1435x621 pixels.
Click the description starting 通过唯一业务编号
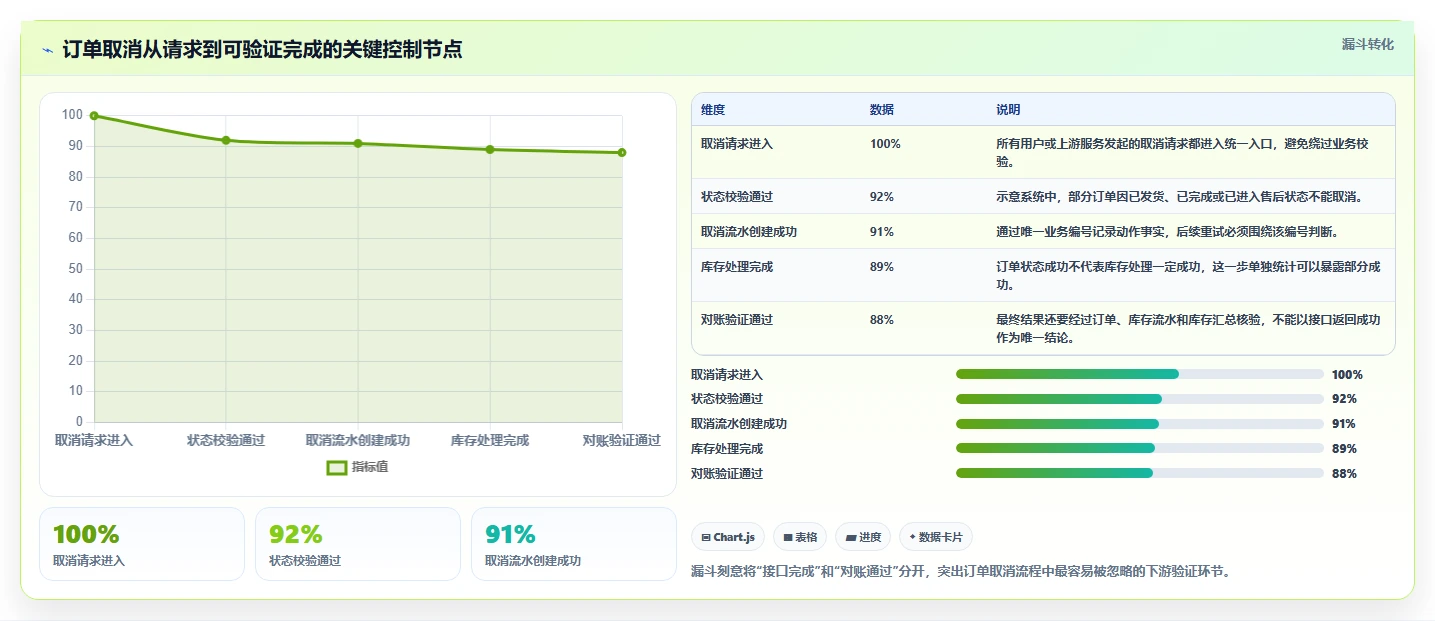pos(1167,231)
